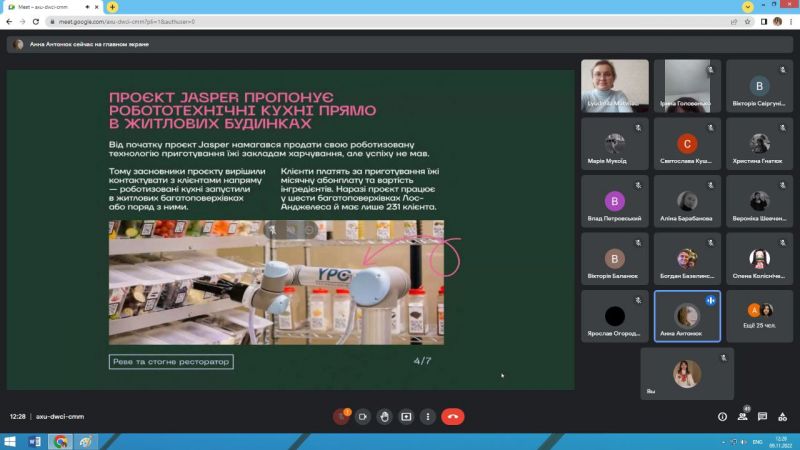Select Олена Колісниче participant tile

[x=760, y=259]
